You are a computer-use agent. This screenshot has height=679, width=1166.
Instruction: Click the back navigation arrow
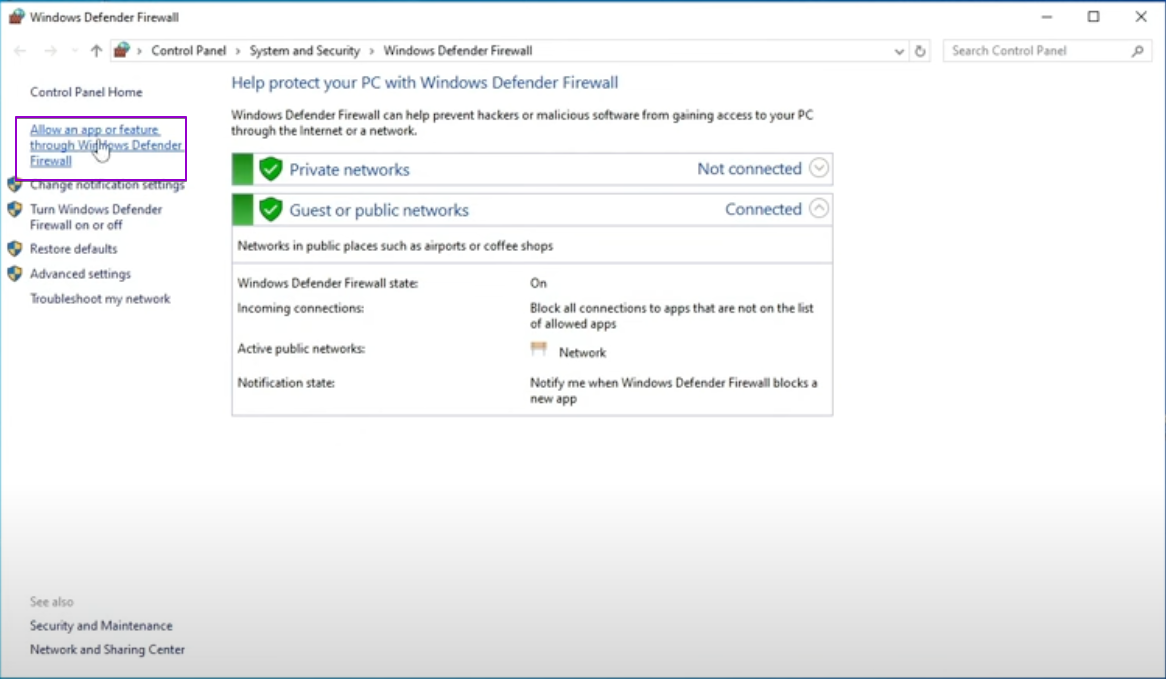click(19, 50)
